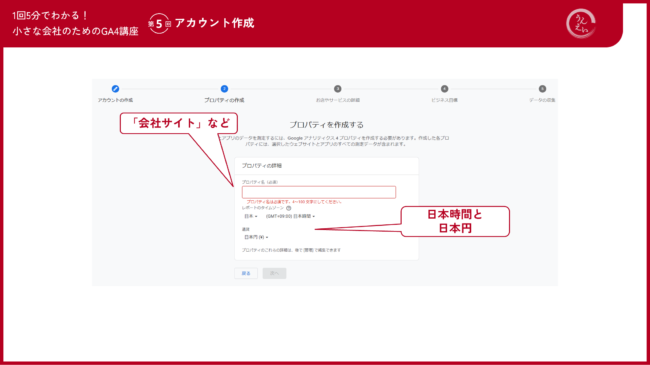Image resolution: width=650 pixels, height=365 pixels.
Task: Click the 第5回 badge in the header
Action: point(160,24)
